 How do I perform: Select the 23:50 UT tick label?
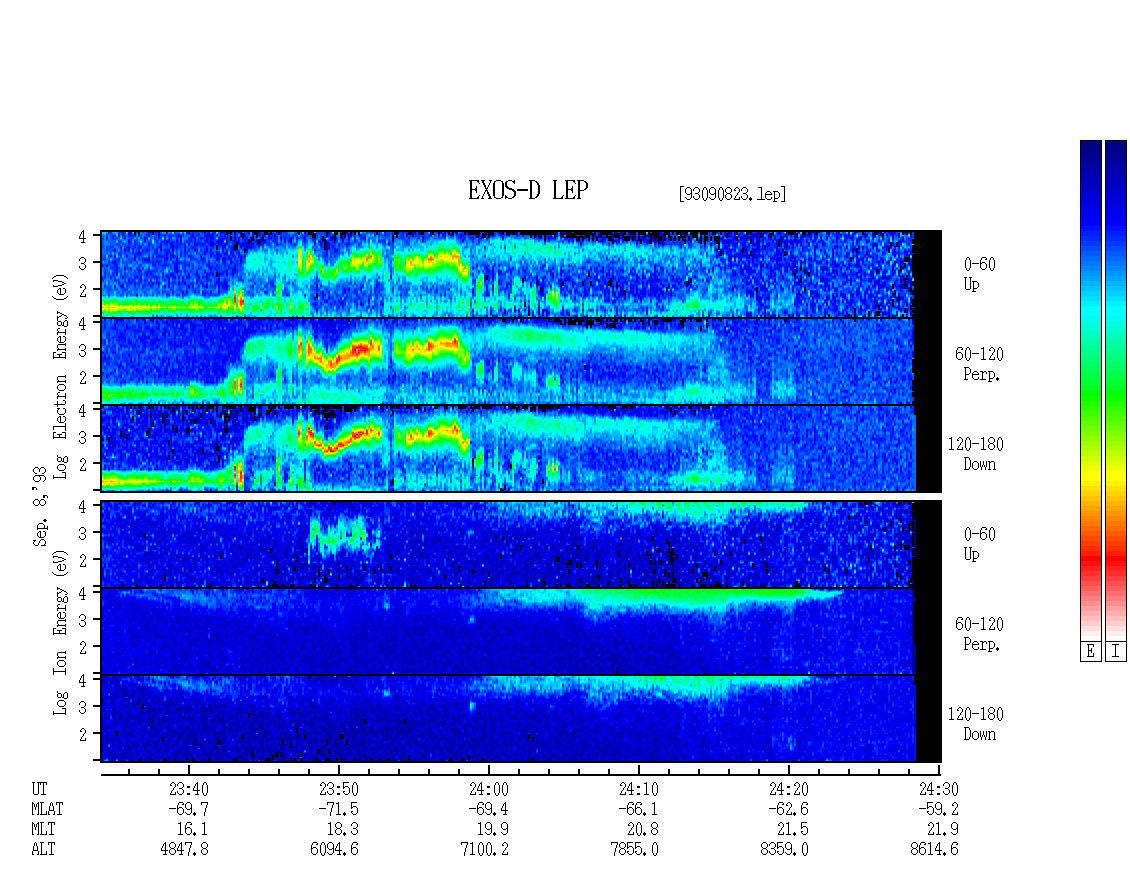click(x=339, y=789)
